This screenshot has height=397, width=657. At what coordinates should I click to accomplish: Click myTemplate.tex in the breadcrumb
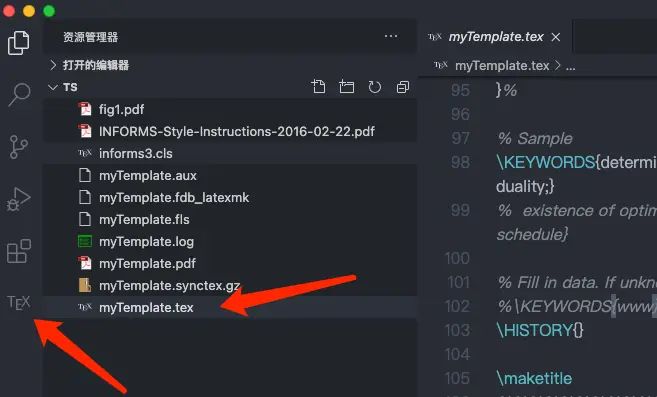tap(502, 66)
